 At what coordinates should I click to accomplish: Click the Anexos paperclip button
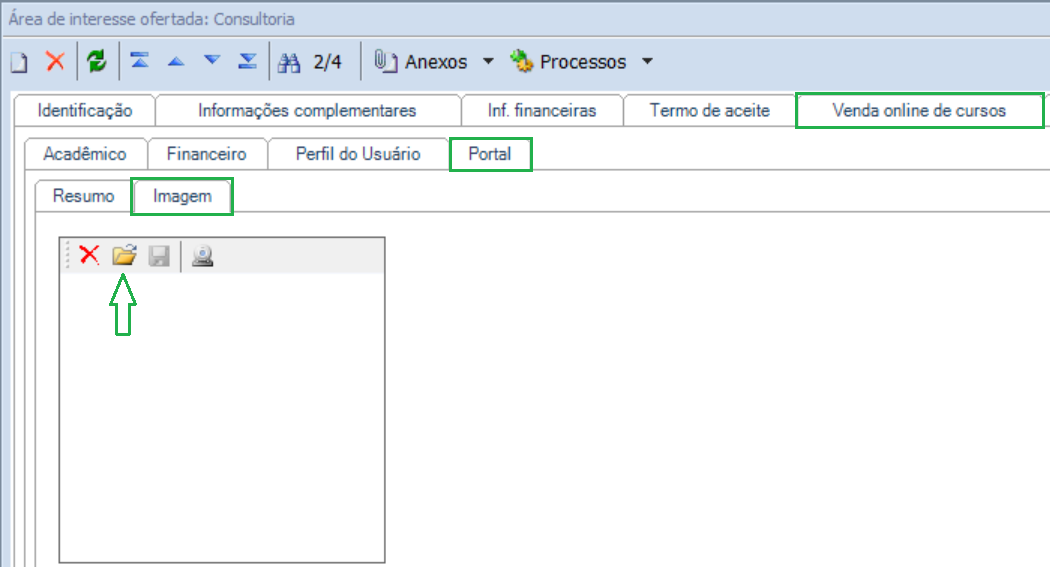coord(421,62)
